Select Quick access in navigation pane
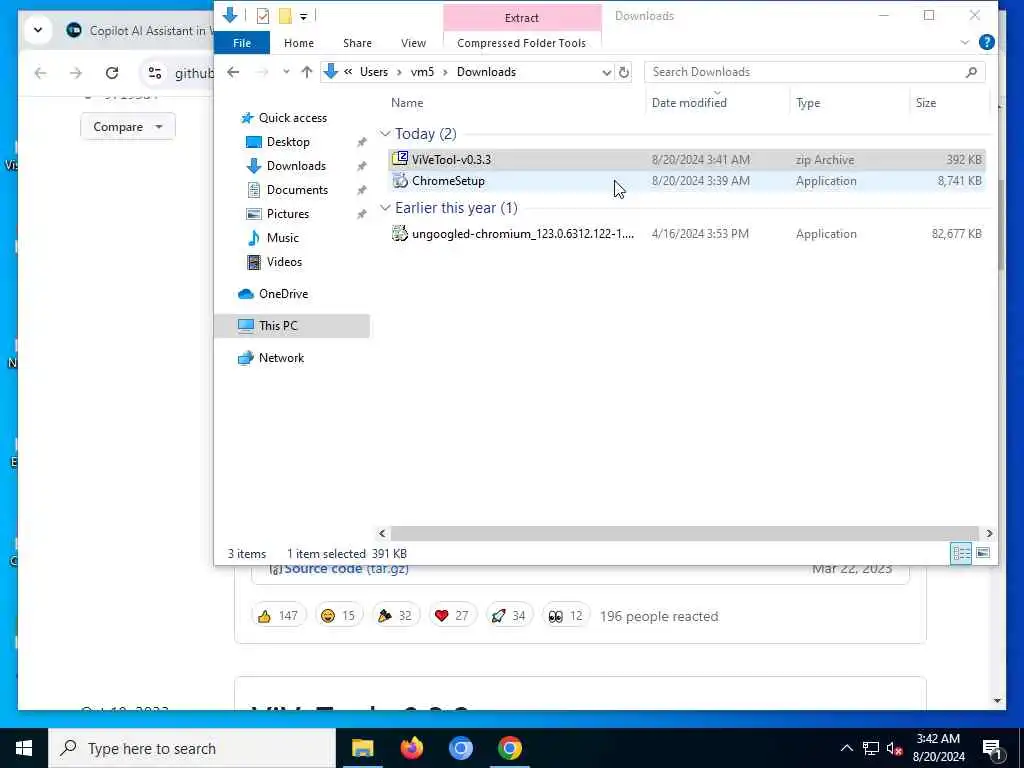The image size is (1024, 768). pyautogui.click(x=293, y=118)
